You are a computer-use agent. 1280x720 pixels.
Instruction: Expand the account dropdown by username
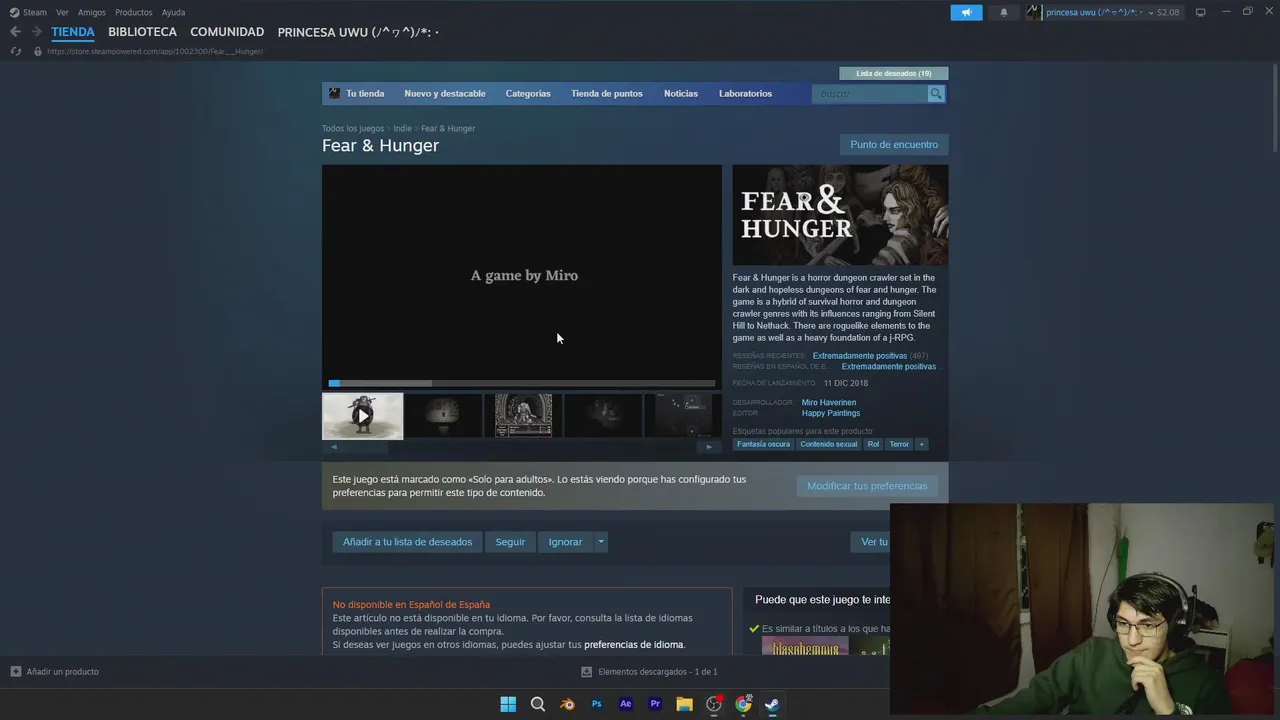(x=1151, y=12)
